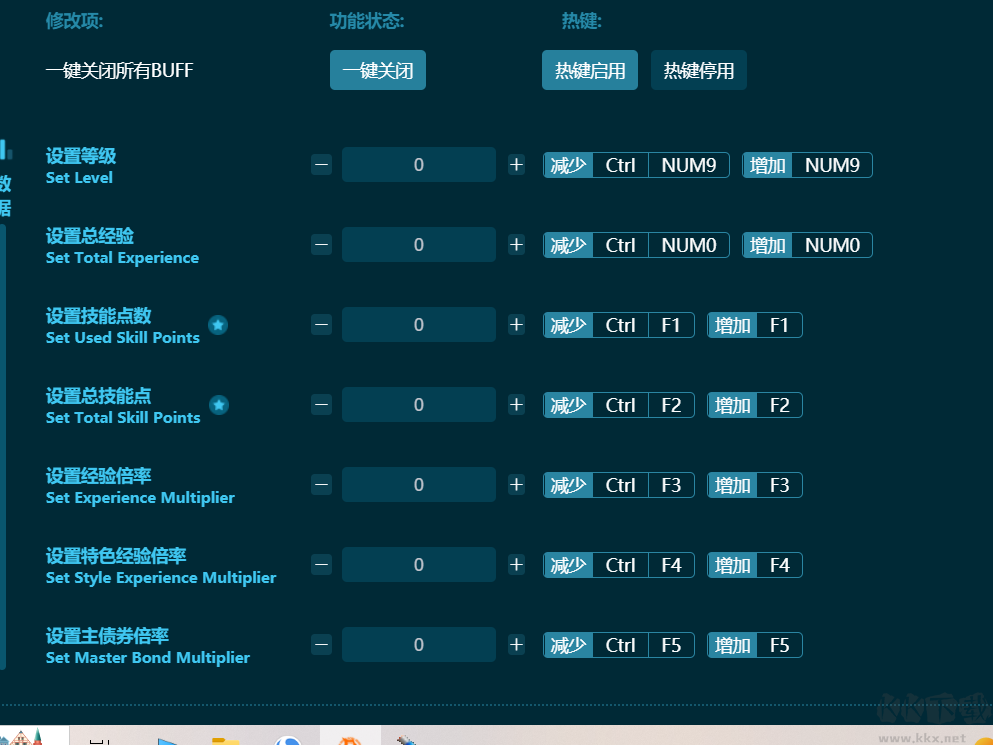Click the Set Used Skill Points value field
Image resolution: width=993 pixels, height=745 pixels.
click(x=419, y=324)
